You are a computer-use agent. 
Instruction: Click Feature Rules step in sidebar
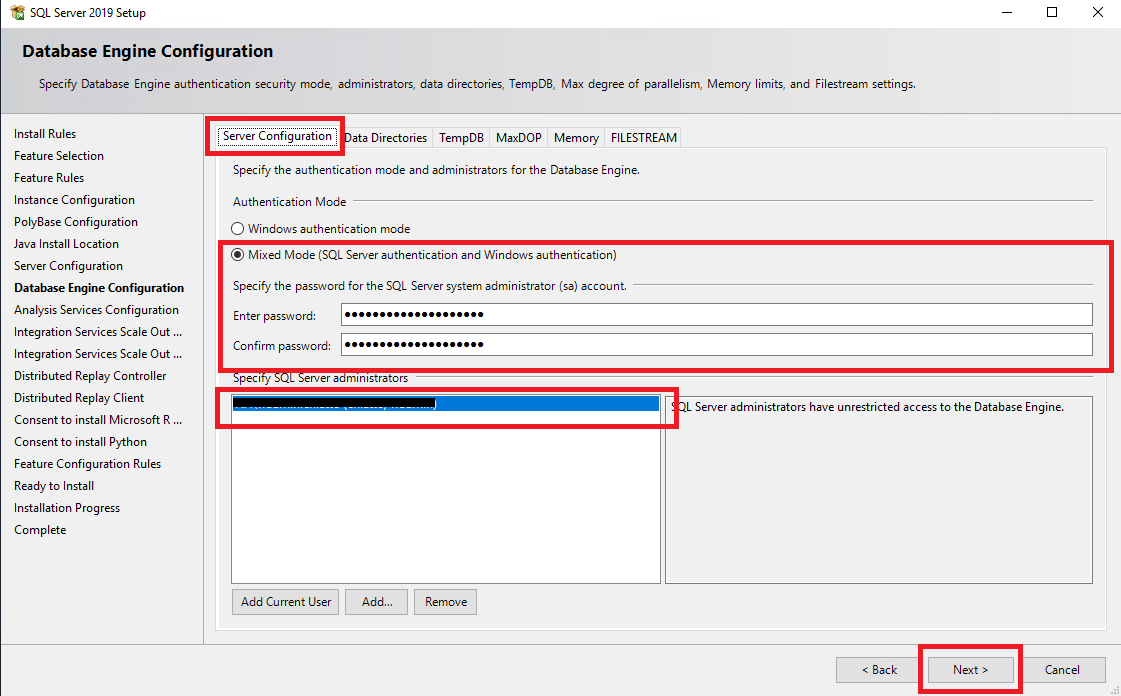(x=49, y=178)
